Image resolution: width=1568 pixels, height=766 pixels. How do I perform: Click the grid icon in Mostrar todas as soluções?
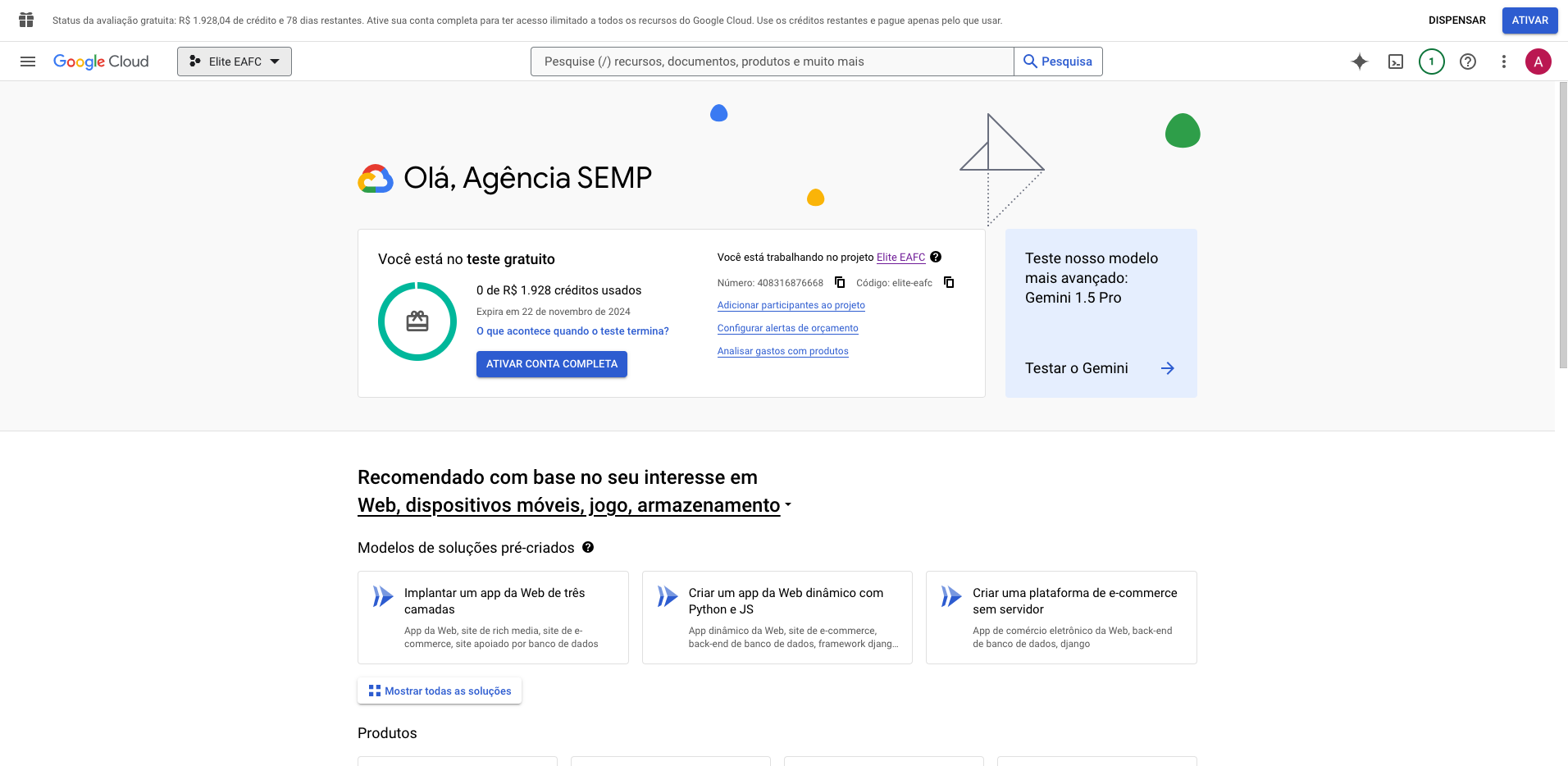(x=375, y=691)
